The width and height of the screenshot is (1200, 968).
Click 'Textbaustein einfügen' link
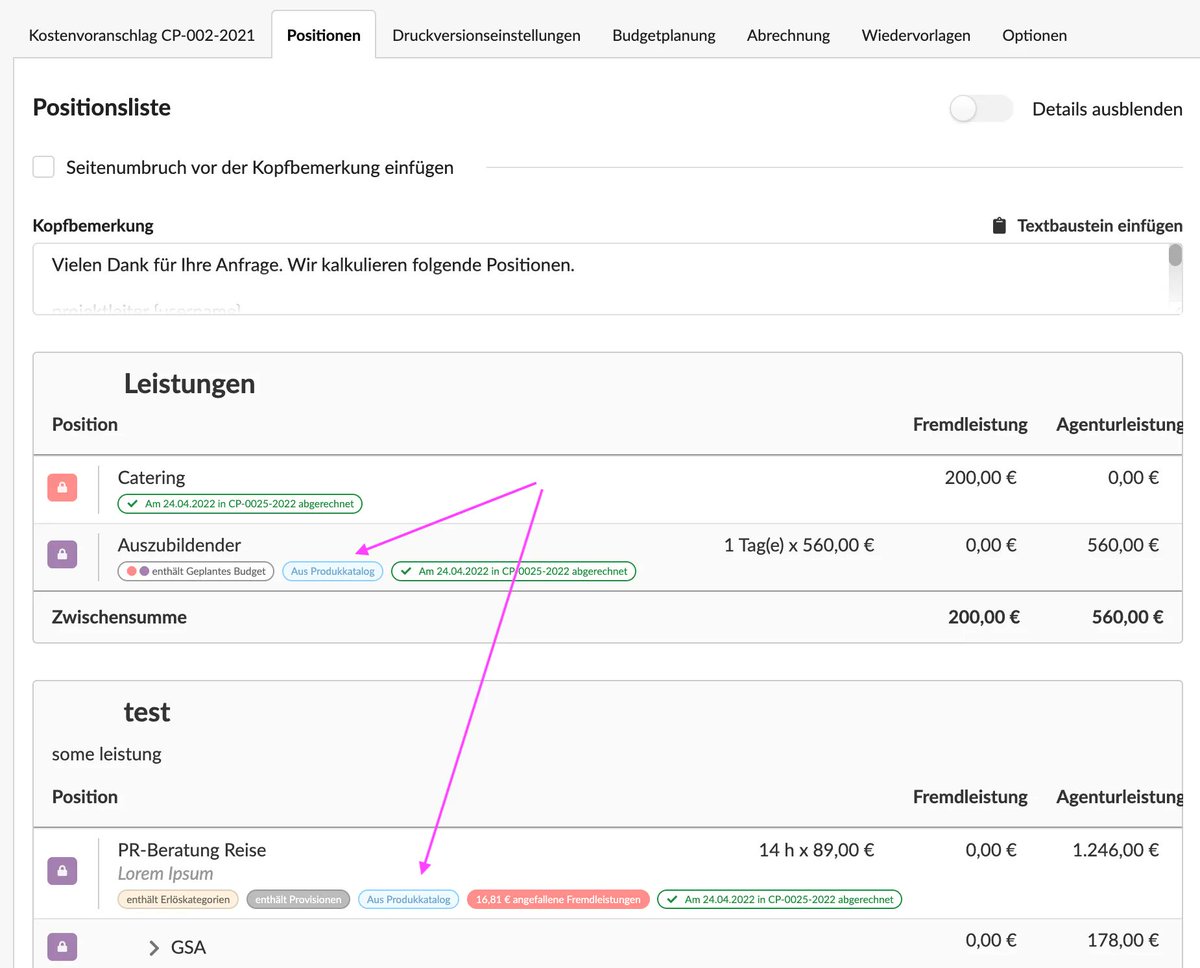[1099, 226]
